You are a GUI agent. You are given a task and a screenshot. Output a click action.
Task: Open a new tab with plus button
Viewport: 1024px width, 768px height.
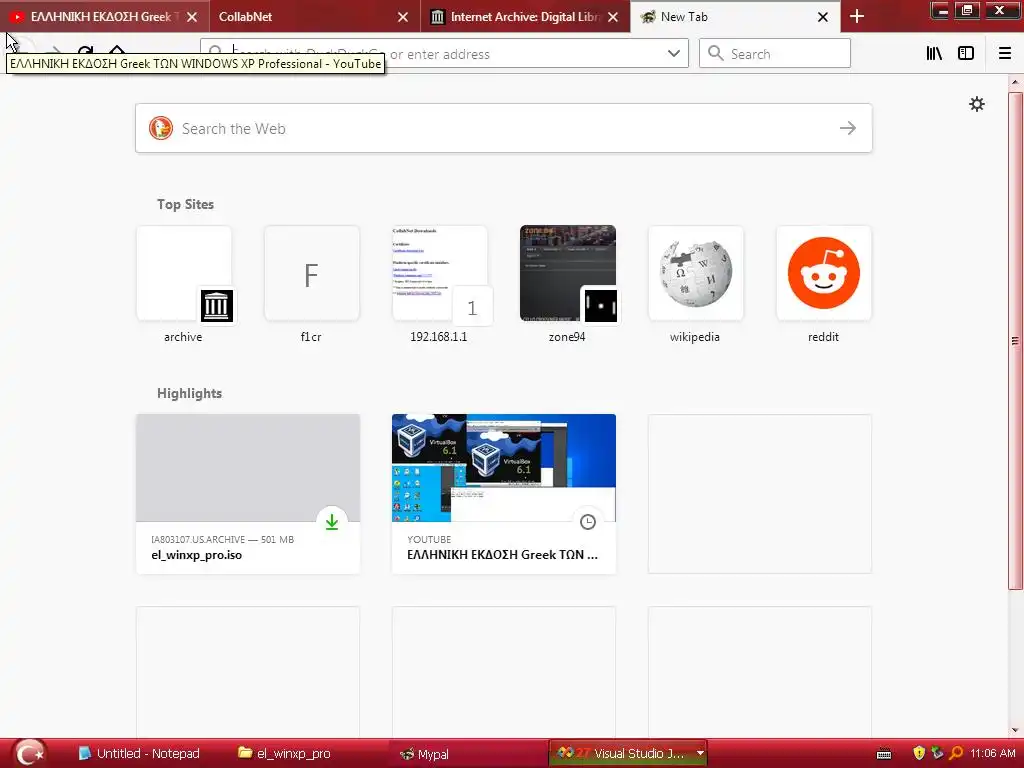point(857,16)
